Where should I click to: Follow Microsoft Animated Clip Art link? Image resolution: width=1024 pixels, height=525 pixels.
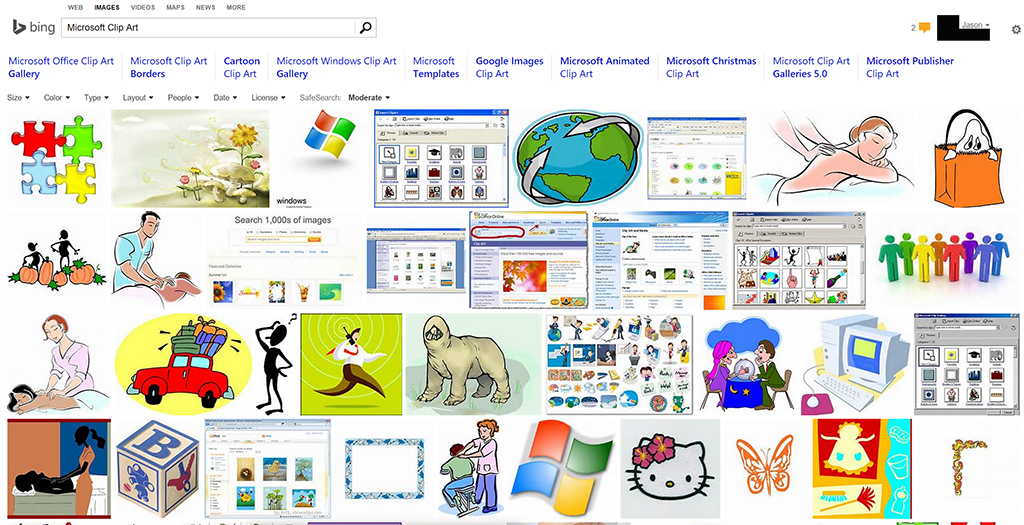pyautogui.click(x=605, y=67)
